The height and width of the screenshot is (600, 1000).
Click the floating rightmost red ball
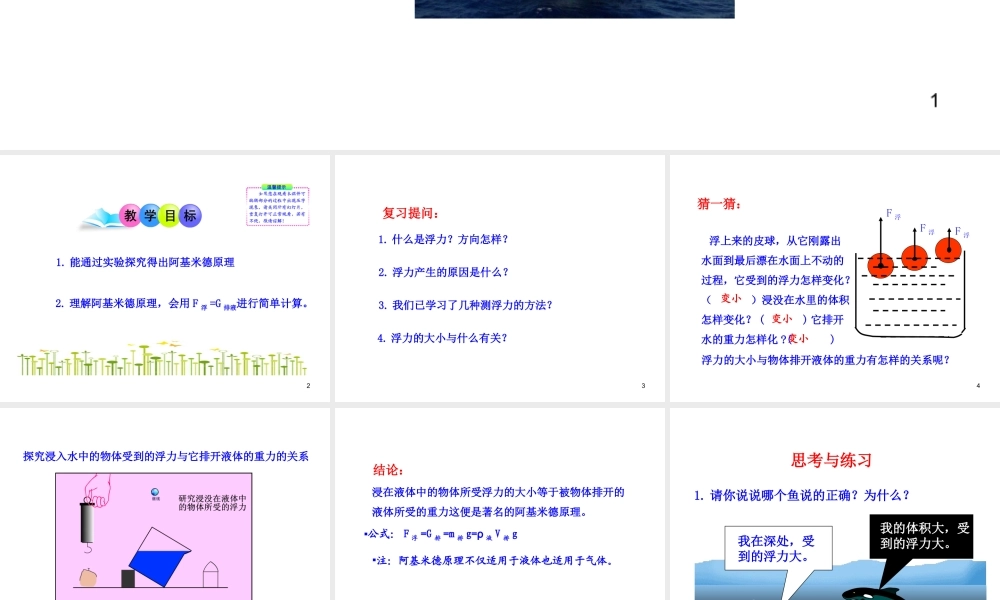tap(948, 249)
